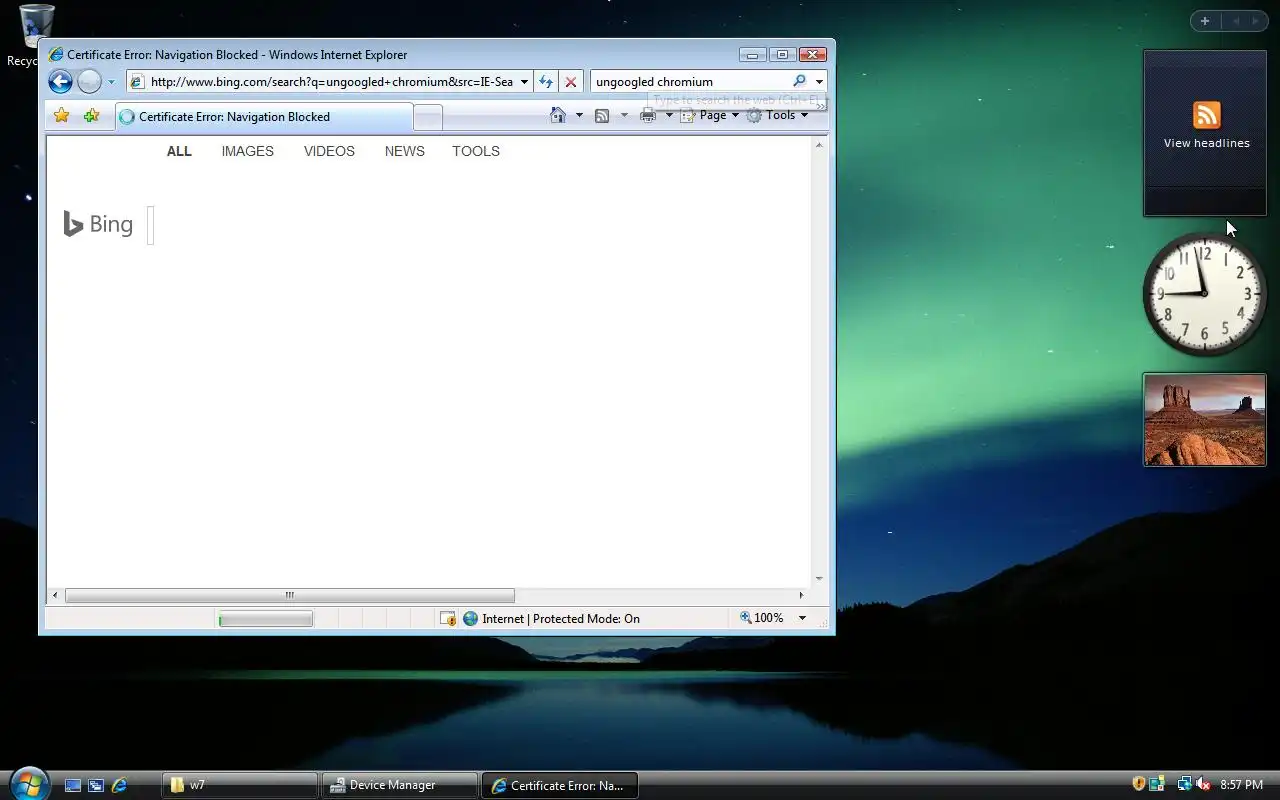Go back with the Back arrow button
This screenshot has width=1280, height=800.
[x=60, y=82]
